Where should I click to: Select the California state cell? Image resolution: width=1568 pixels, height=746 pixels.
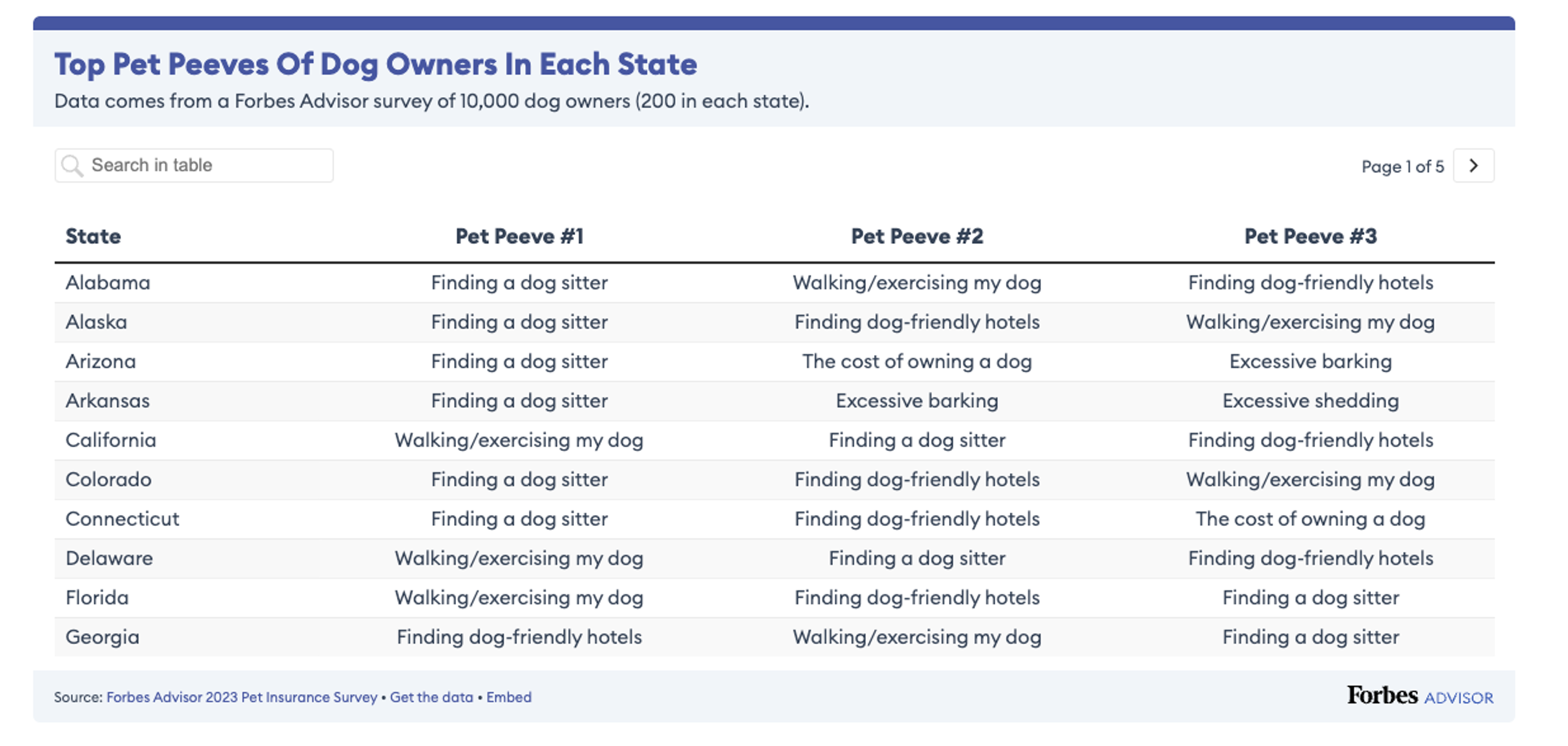click(111, 441)
